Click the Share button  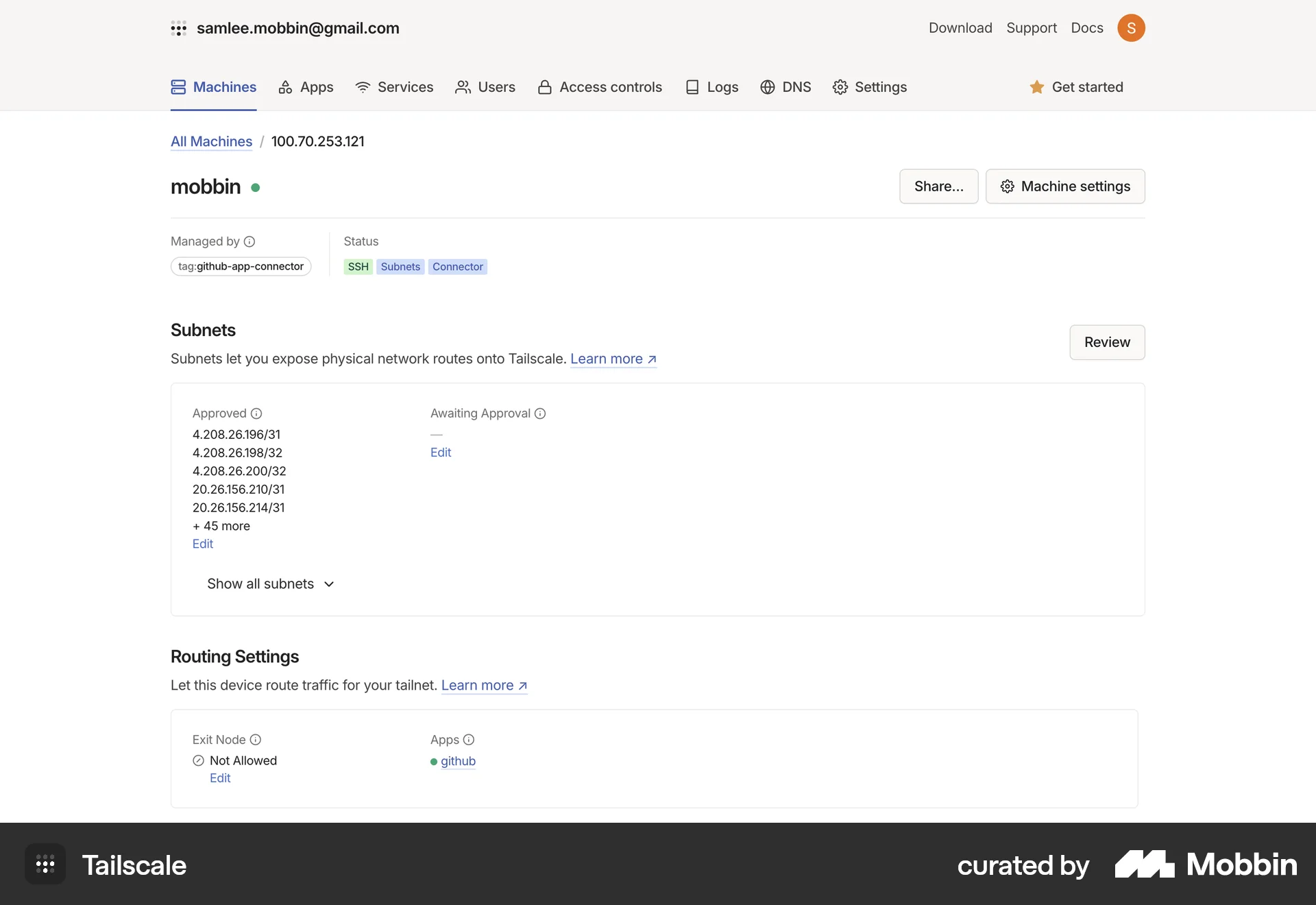[x=938, y=186]
